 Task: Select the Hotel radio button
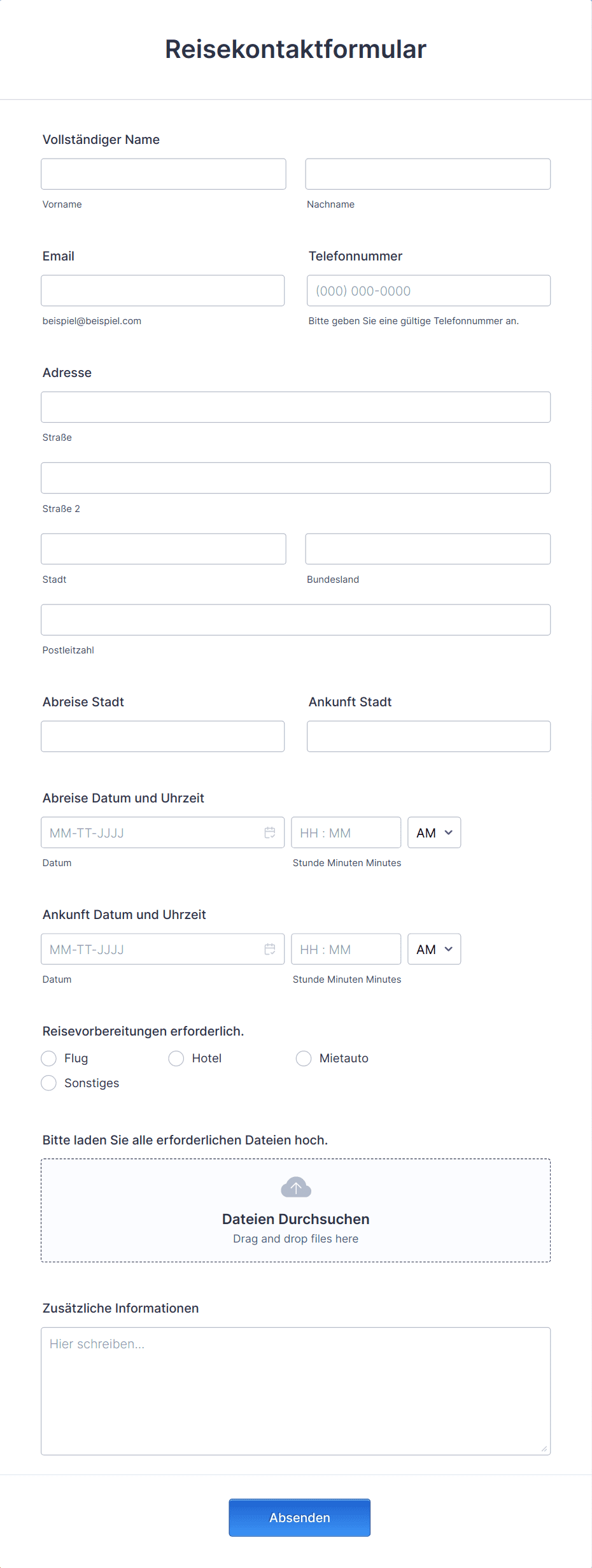[176, 1058]
